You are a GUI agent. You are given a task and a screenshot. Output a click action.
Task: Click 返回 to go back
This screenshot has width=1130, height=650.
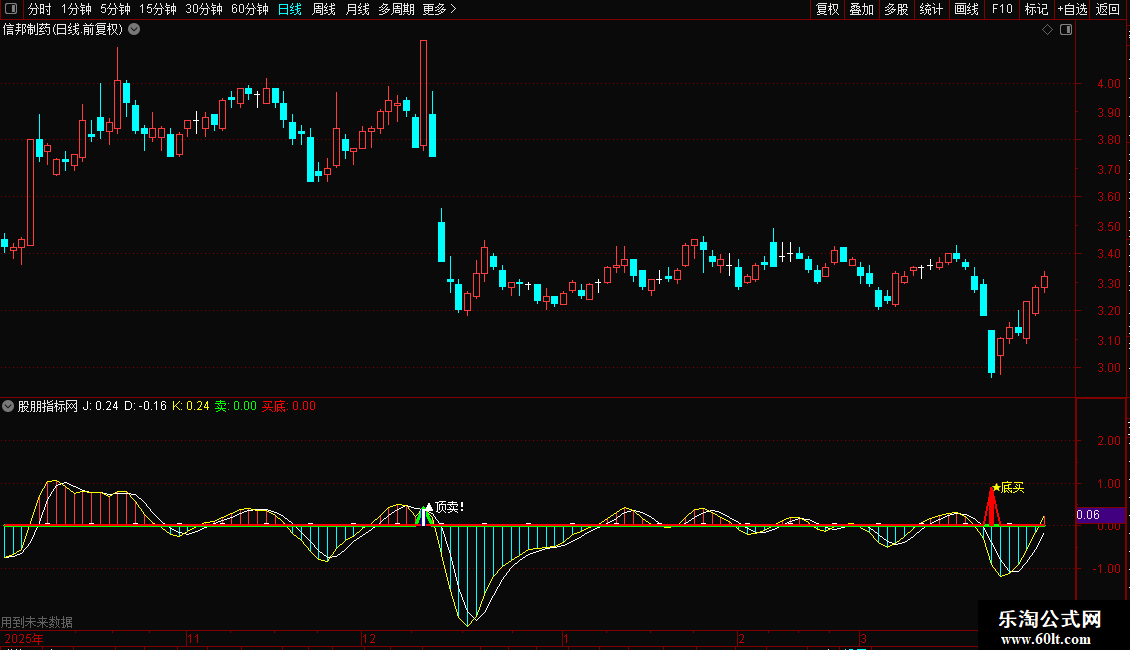(x=1108, y=9)
